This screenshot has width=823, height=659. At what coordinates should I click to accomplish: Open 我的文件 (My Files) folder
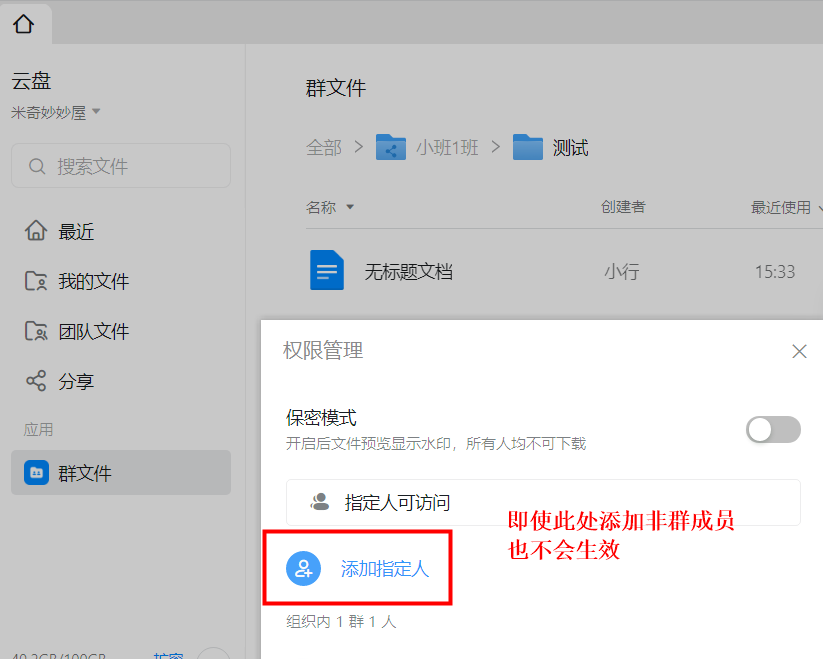[93, 282]
